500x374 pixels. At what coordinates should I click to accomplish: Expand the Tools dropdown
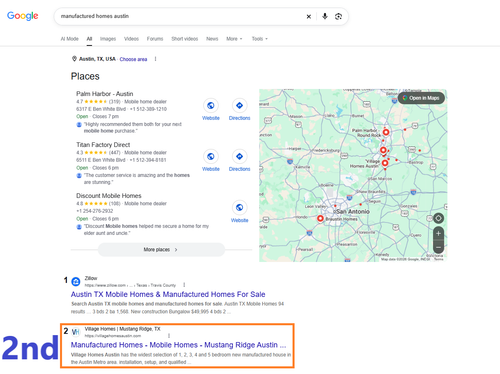pyautogui.click(x=260, y=39)
